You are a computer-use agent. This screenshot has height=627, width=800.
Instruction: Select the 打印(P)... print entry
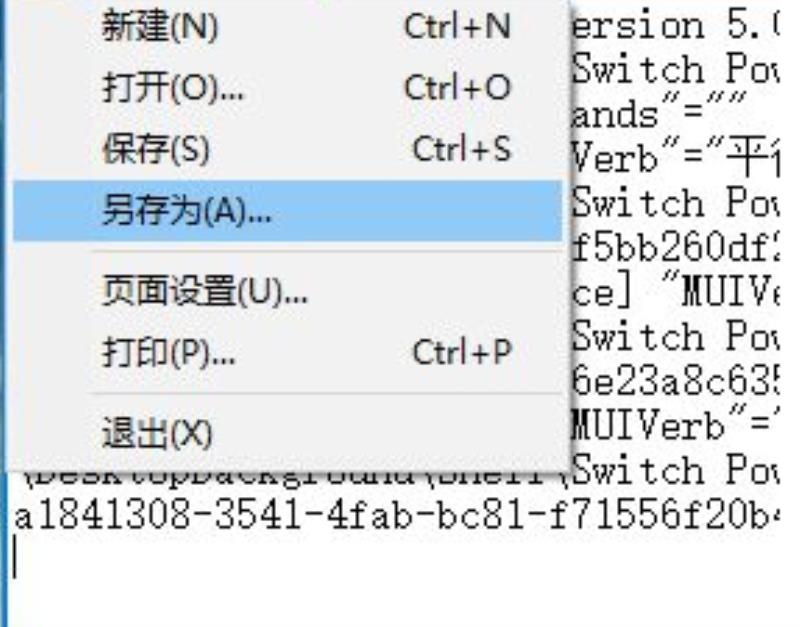(x=287, y=352)
